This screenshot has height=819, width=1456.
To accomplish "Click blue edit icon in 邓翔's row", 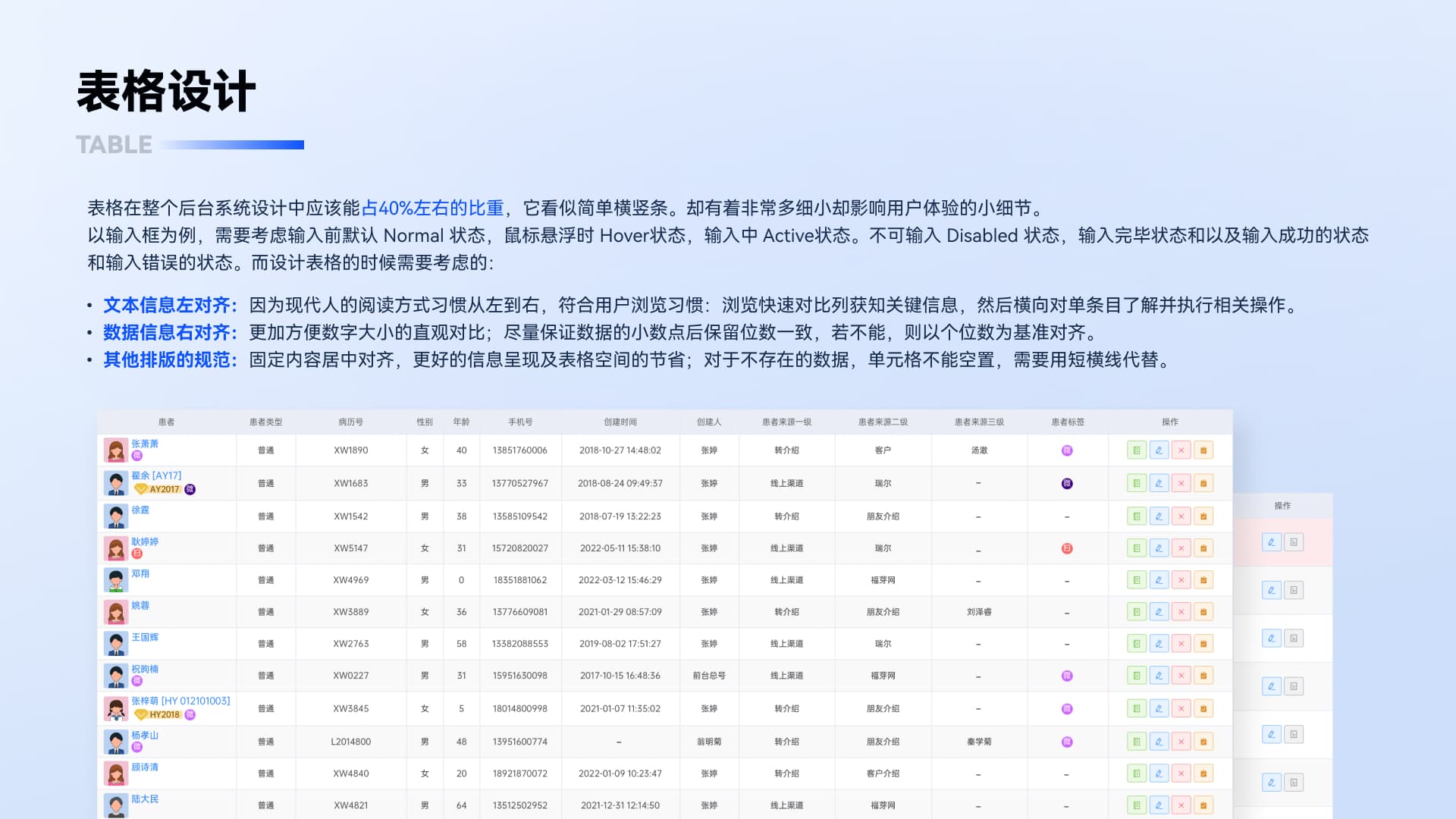I will (1159, 580).
